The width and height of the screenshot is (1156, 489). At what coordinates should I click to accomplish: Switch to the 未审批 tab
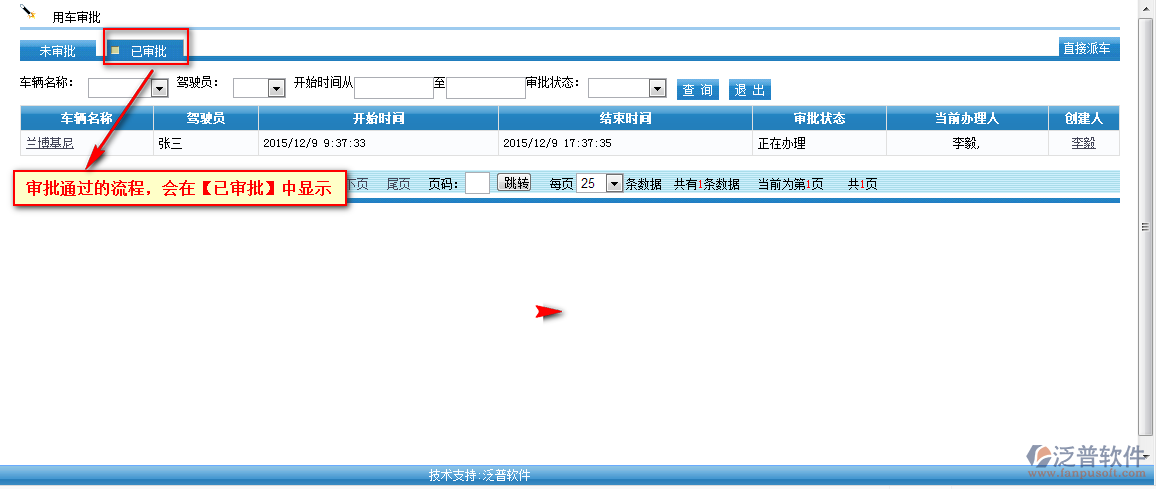[x=58, y=50]
